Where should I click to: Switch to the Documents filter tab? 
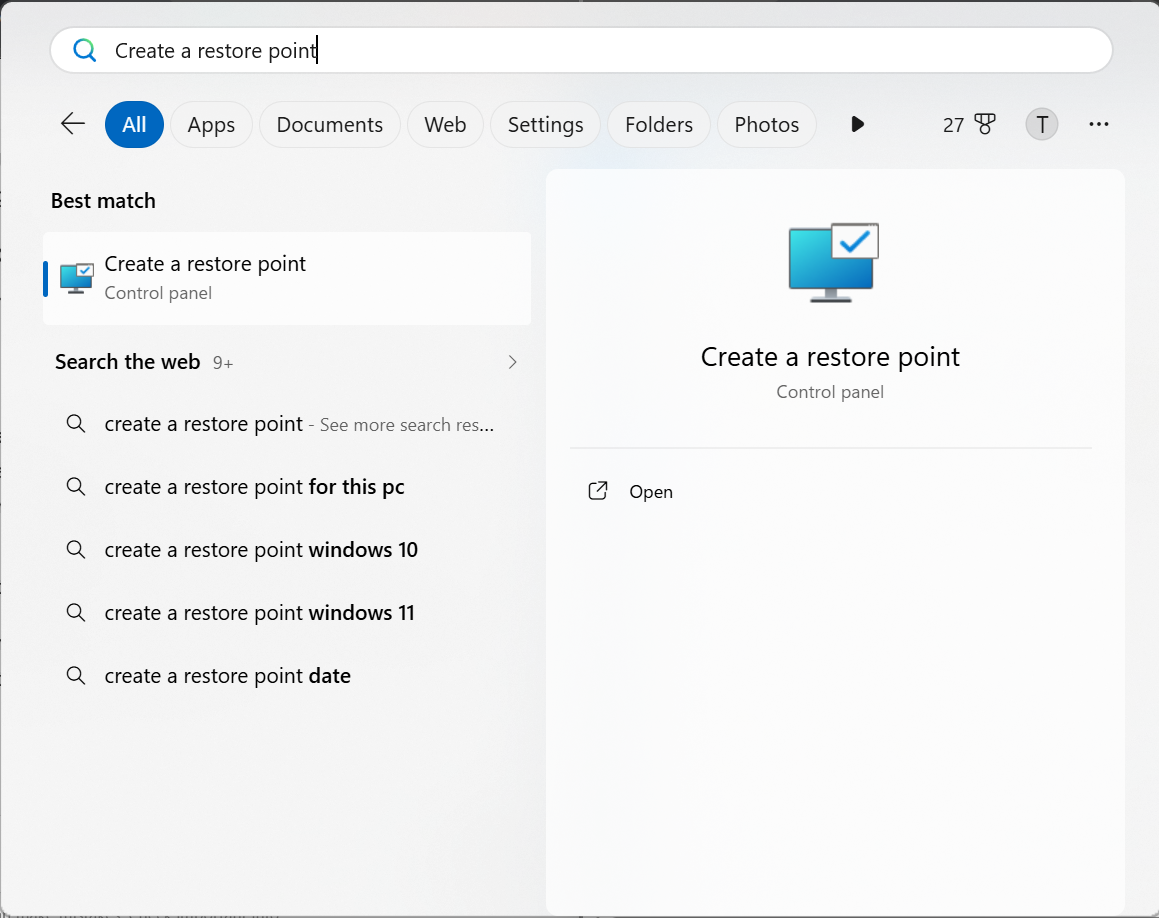click(330, 124)
